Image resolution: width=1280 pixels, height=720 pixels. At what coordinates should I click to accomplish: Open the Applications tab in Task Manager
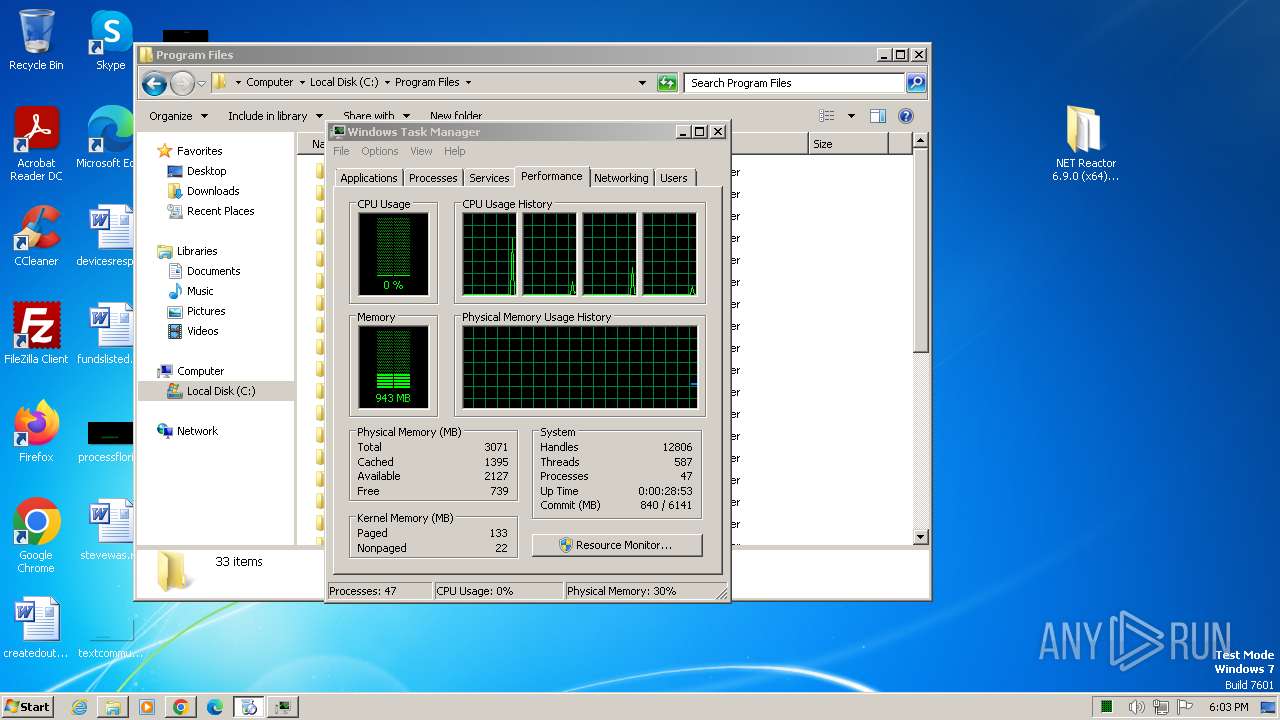tap(368, 178)
